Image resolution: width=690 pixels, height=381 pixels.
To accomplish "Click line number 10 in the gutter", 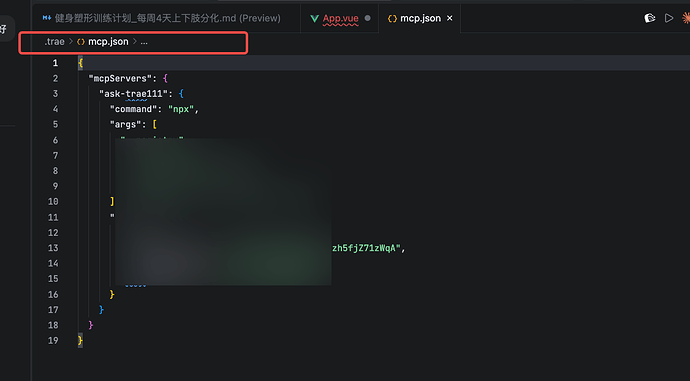I will (x=53, y=201).
